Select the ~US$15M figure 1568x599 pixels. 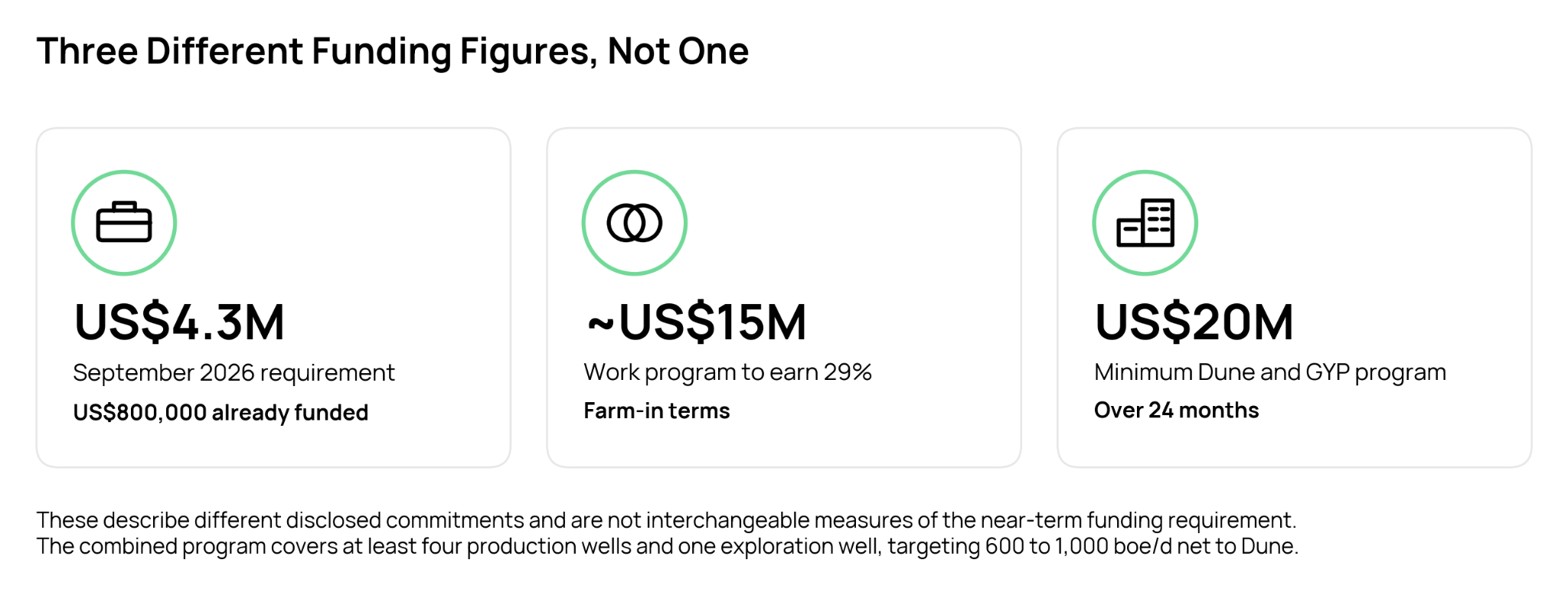click(x=696, y=322)
